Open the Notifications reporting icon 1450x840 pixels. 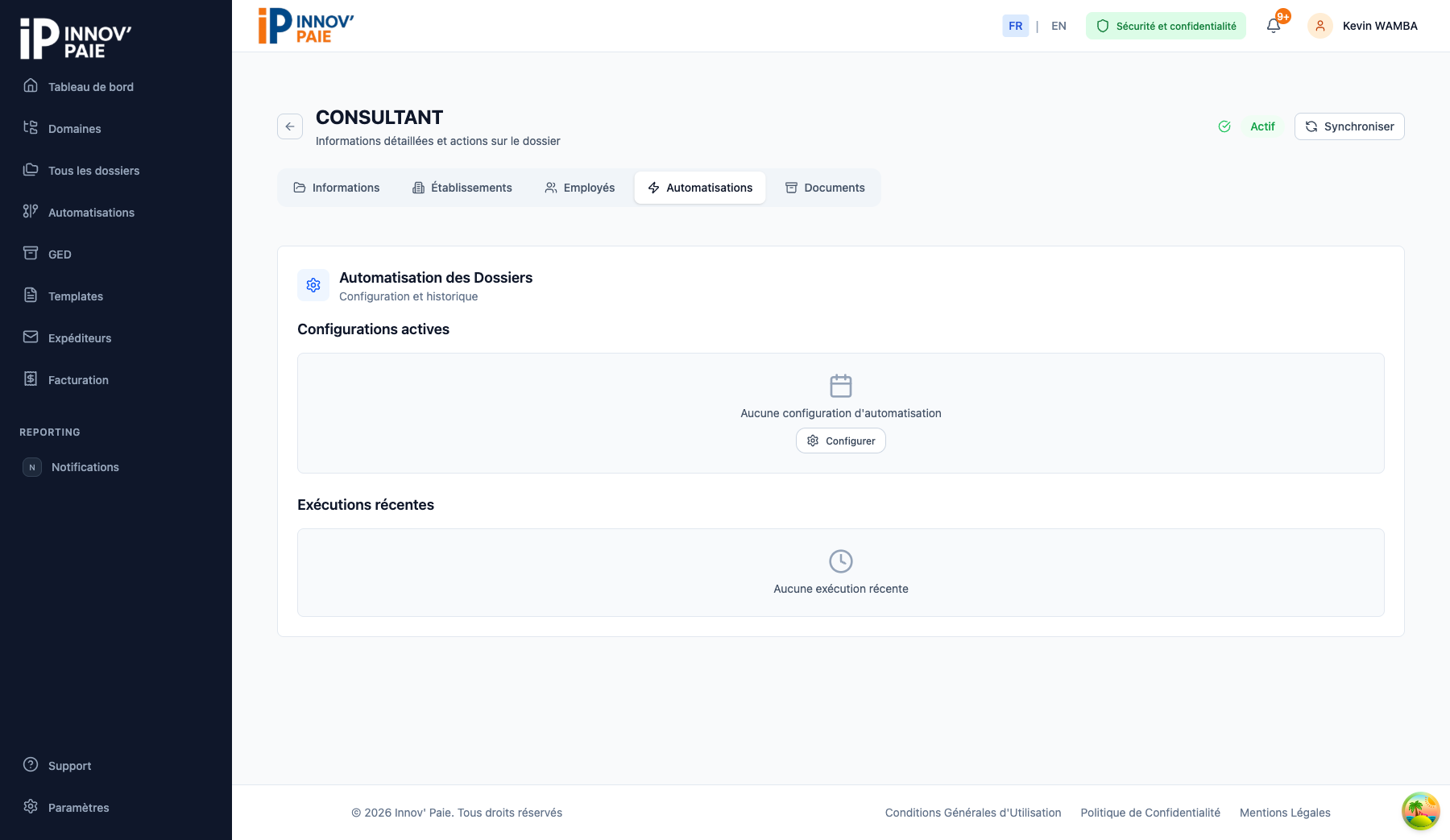click(31, 466)
